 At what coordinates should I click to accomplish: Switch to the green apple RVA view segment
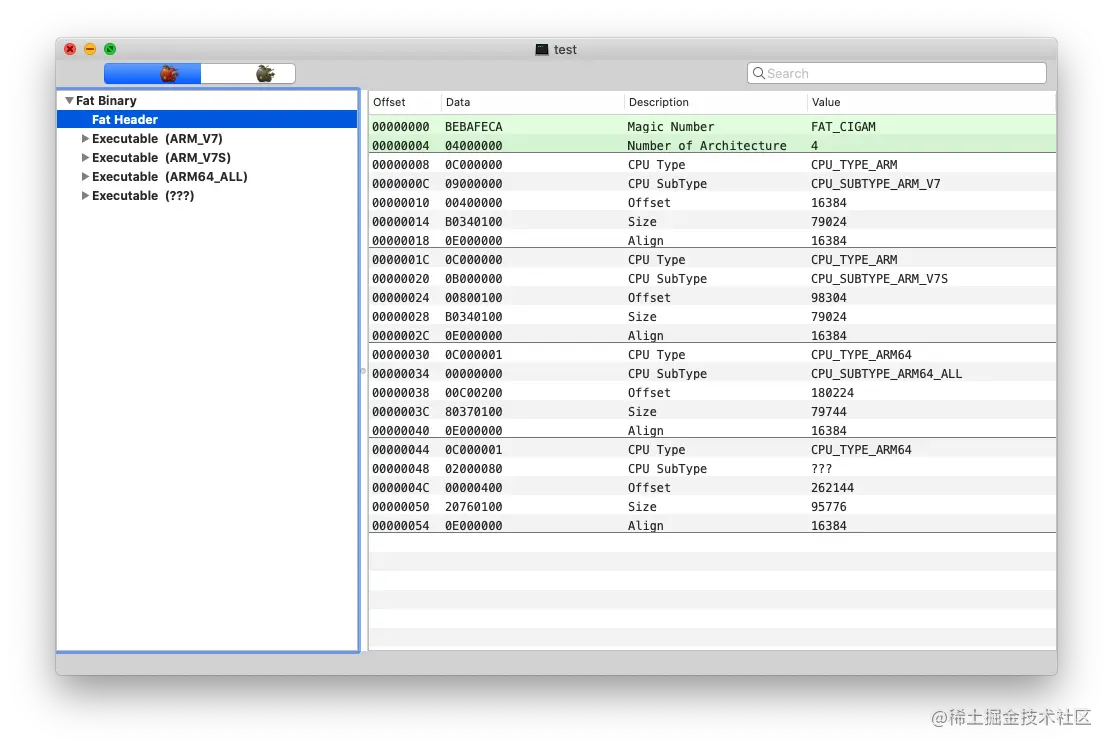248,73
